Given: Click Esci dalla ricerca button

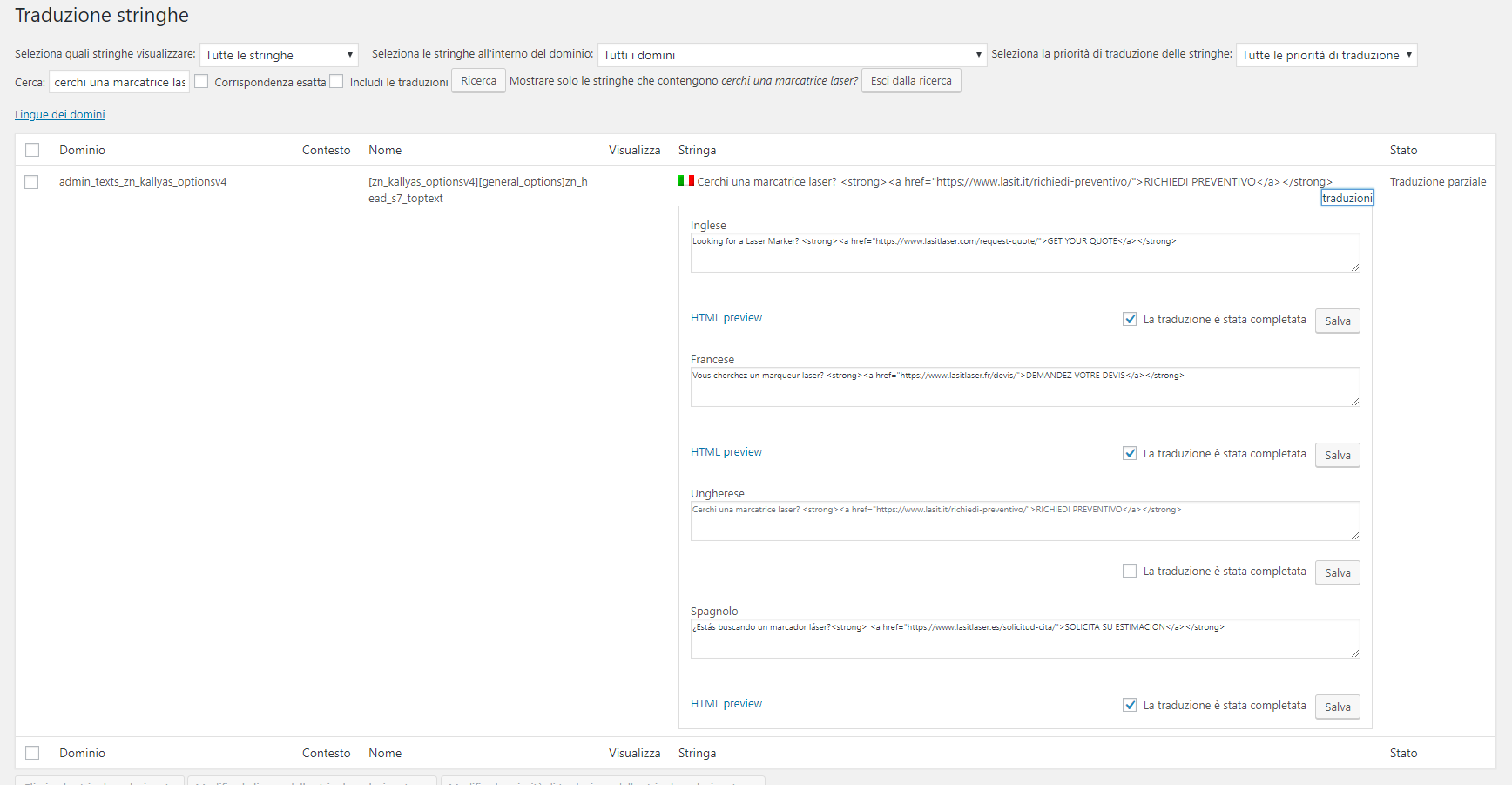Looking at the screenshot, I should (911, 81).
